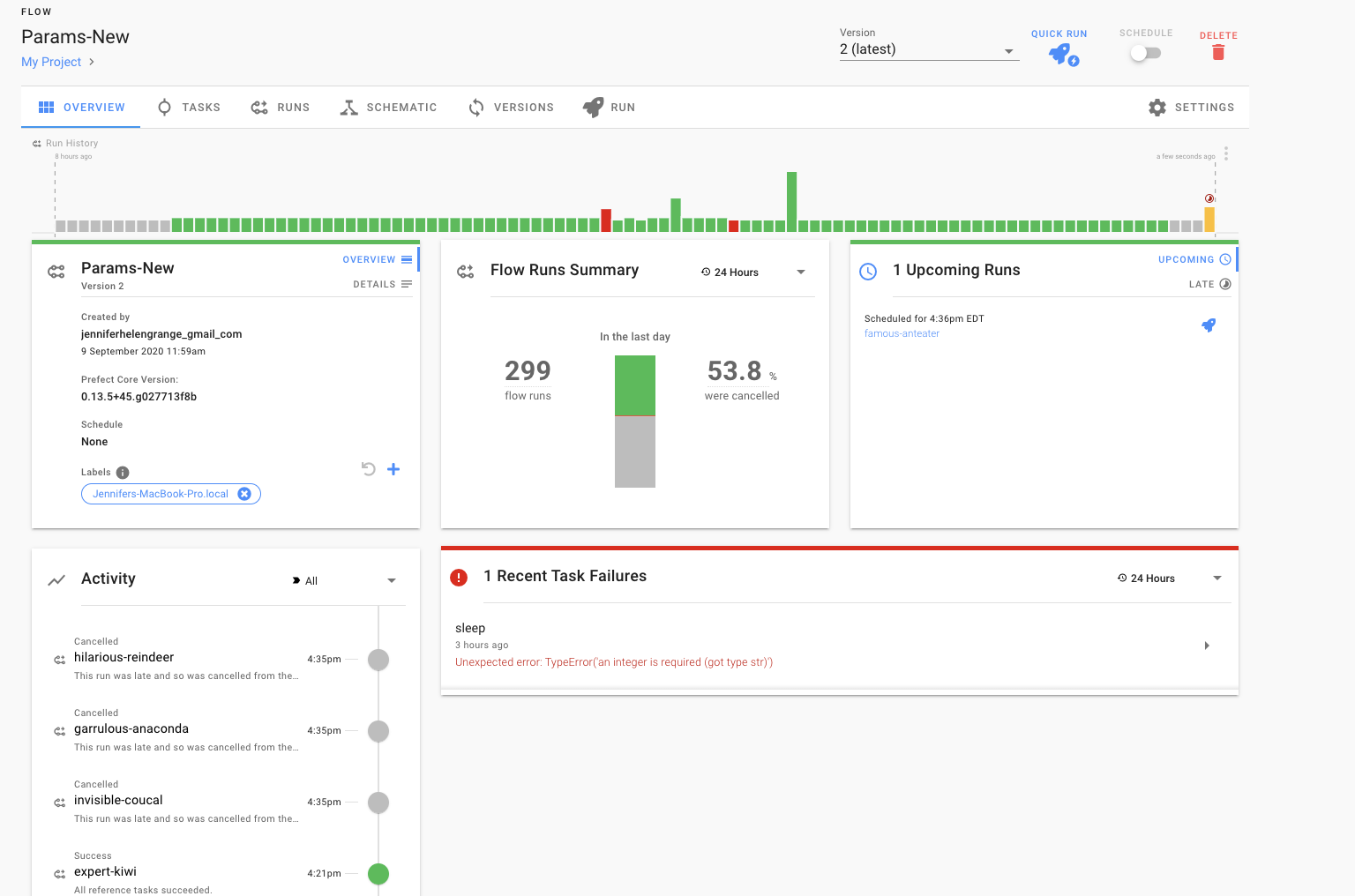The height and width of the screenshot is (896, 1355).
Task: Open the famous-anteater scheduled run link
Action: pos(902,333)
